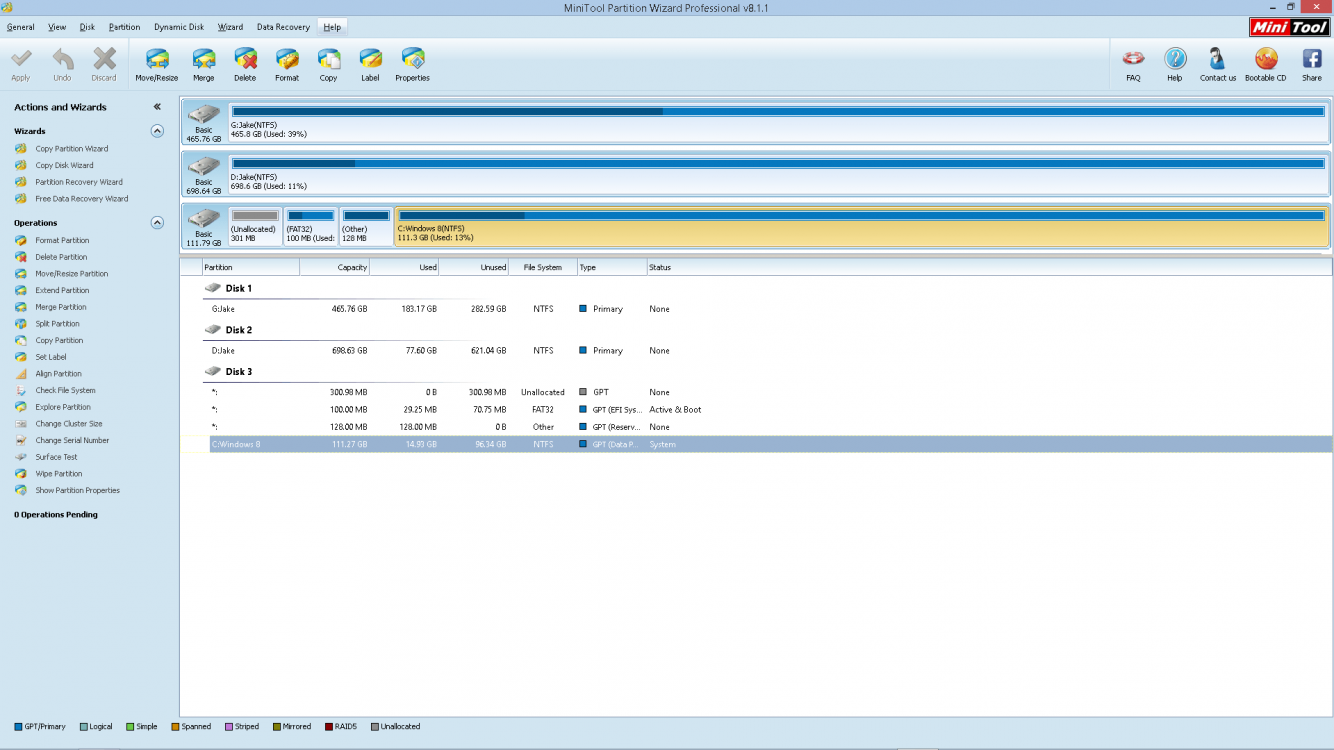Choose Set Label operation
Image resolution: width=1334 pixels, height=750 pixels.
pyautogui.click(x=51, y=357)
